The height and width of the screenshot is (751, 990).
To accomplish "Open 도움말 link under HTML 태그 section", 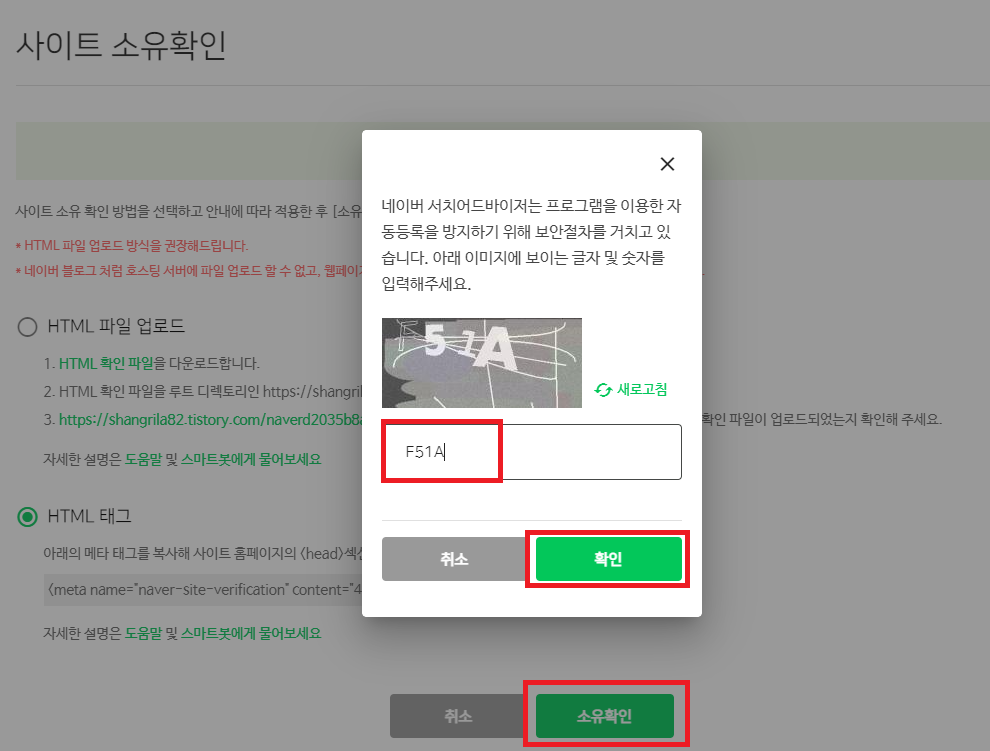I will [143, 633].
